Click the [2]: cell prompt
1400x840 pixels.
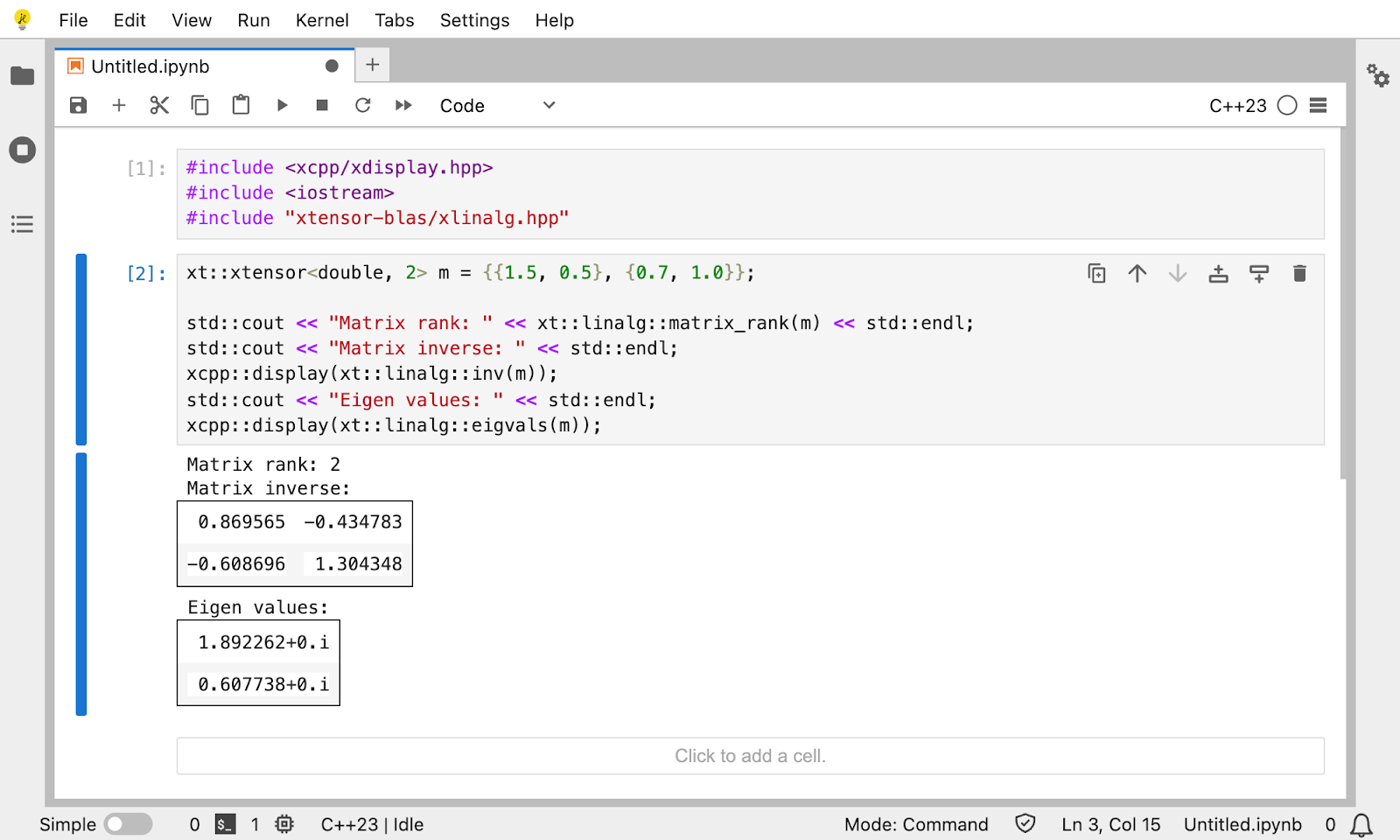click(x=146, y=274)
